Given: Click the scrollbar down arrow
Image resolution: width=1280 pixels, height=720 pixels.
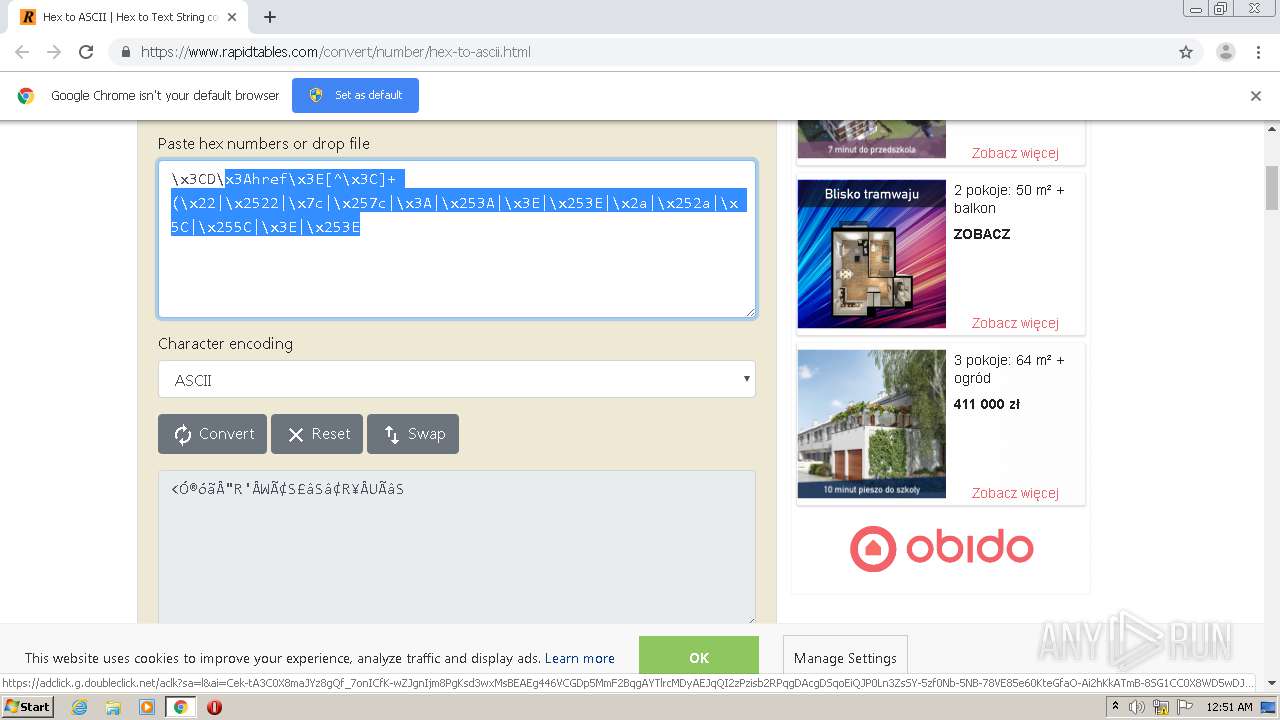Looking at the screenshot, I should coord(1272,683).
